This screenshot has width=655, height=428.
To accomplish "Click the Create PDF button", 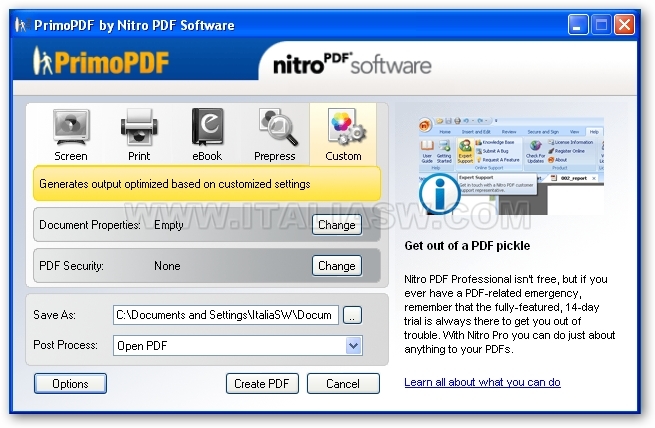I will [262, 383].
